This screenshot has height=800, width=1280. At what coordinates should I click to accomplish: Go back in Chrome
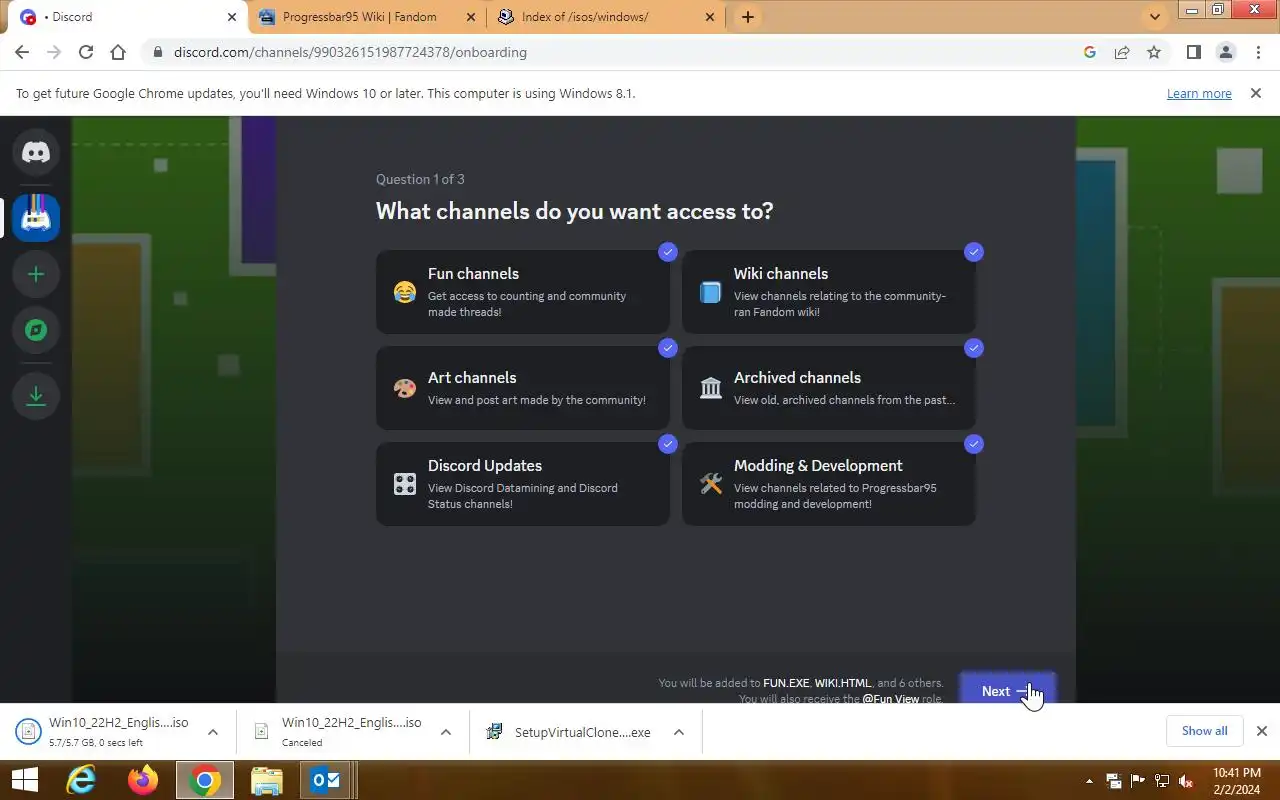22,52
